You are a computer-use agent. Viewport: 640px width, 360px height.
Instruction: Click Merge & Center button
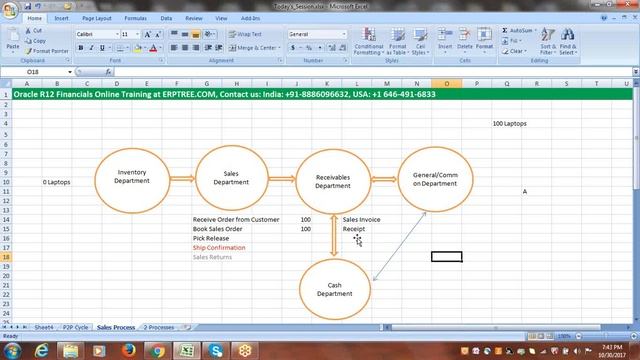click(254, 48)
